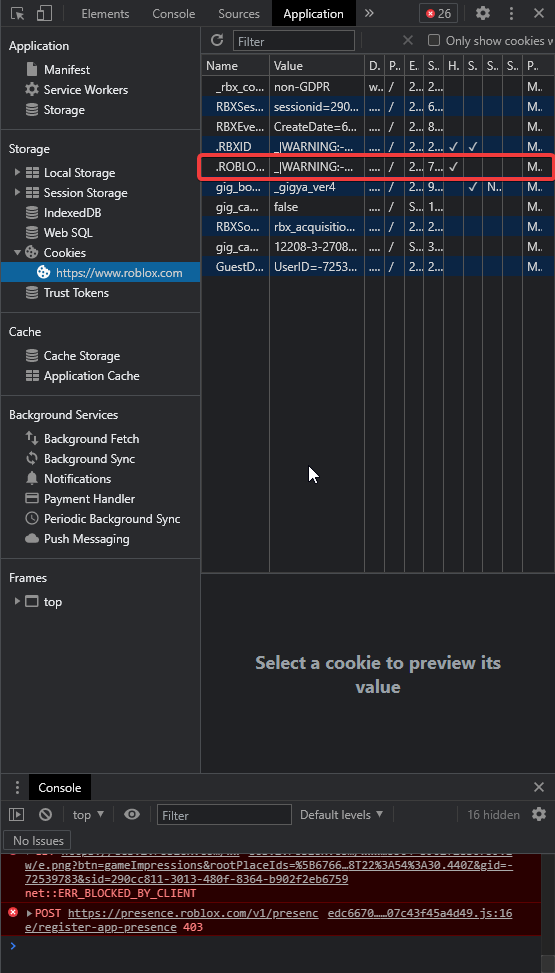
Task: Create live expression with eye icon
Action: pos(132,814)
